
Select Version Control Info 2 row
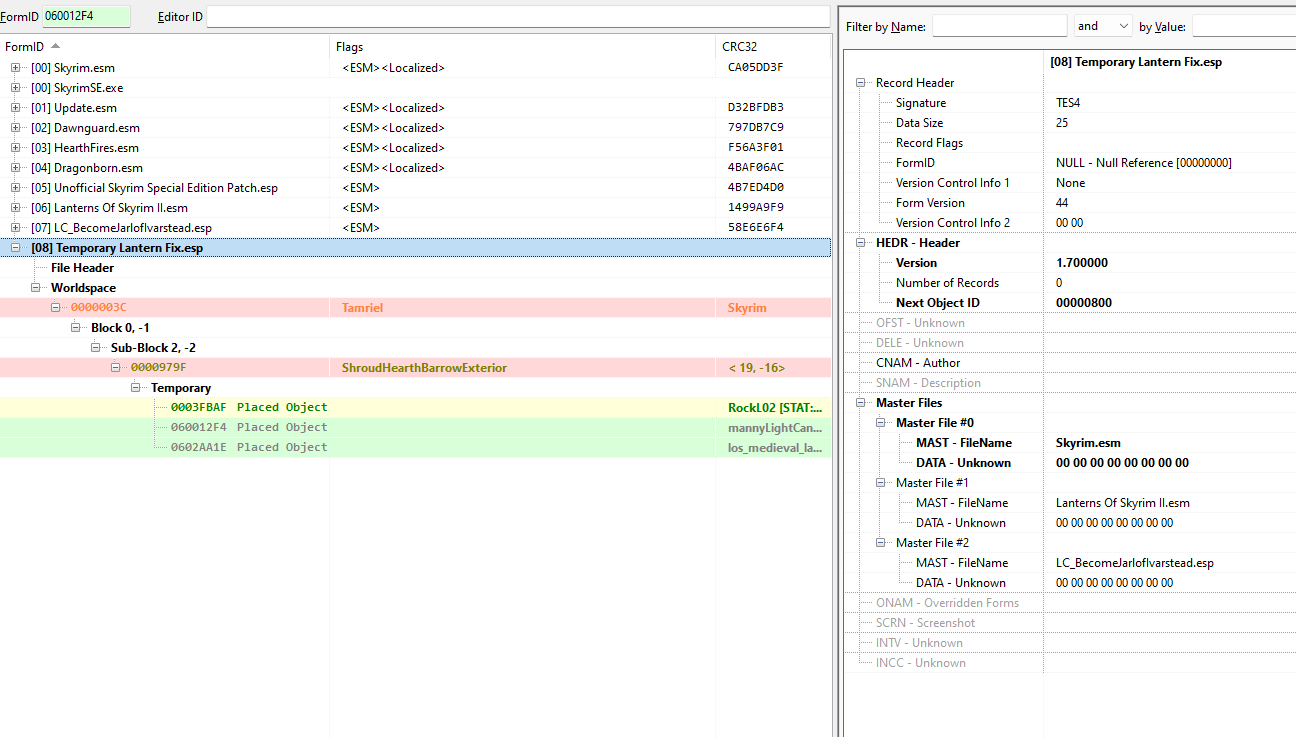[1070, 223]
